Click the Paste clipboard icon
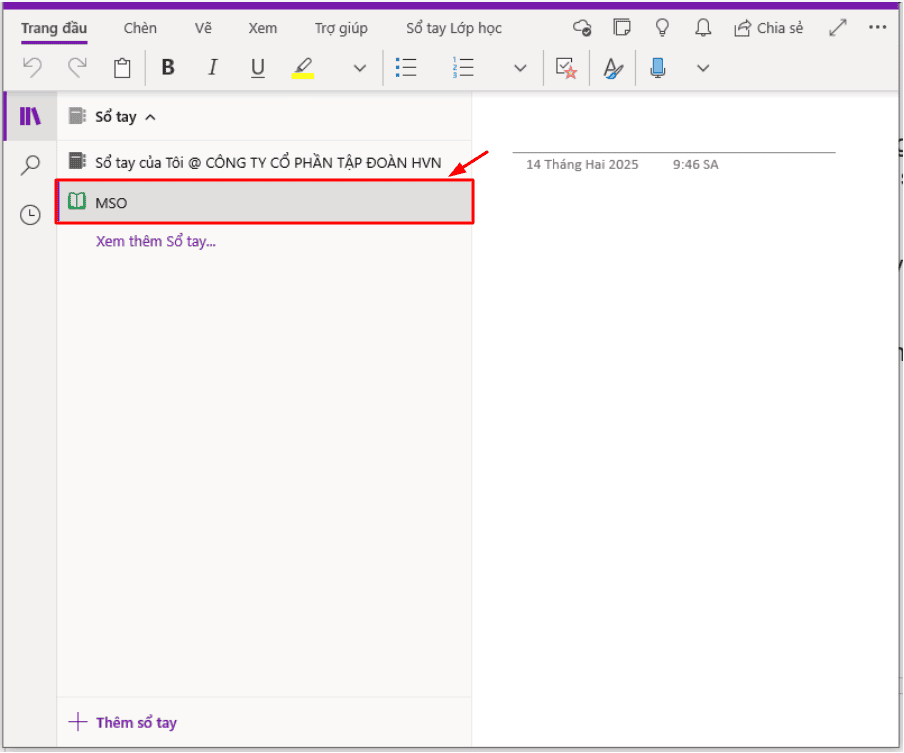904x753 pixels. [x=122, y=68]
